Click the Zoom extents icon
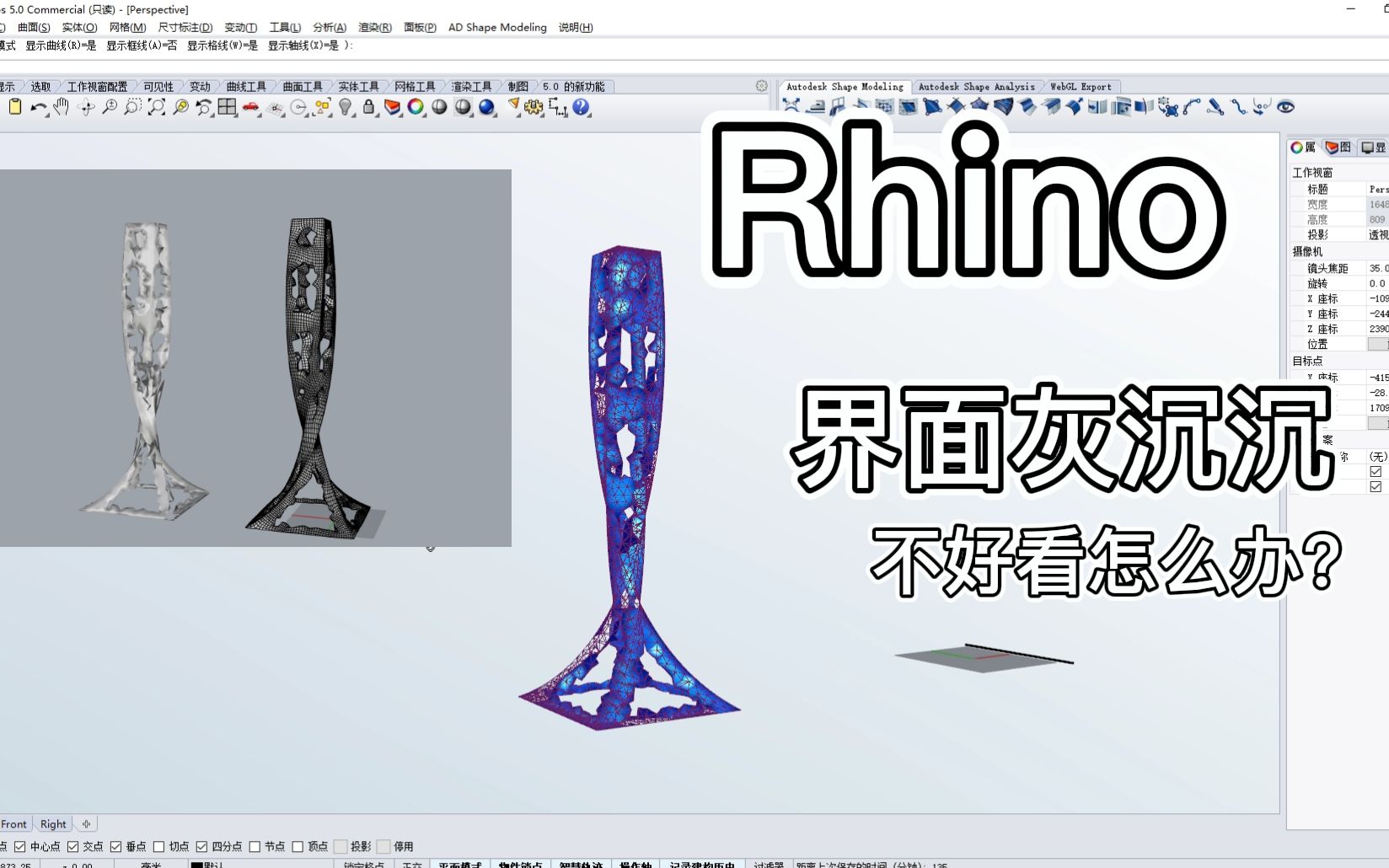This screenshot has height=868, width=1389. [157, 107]
